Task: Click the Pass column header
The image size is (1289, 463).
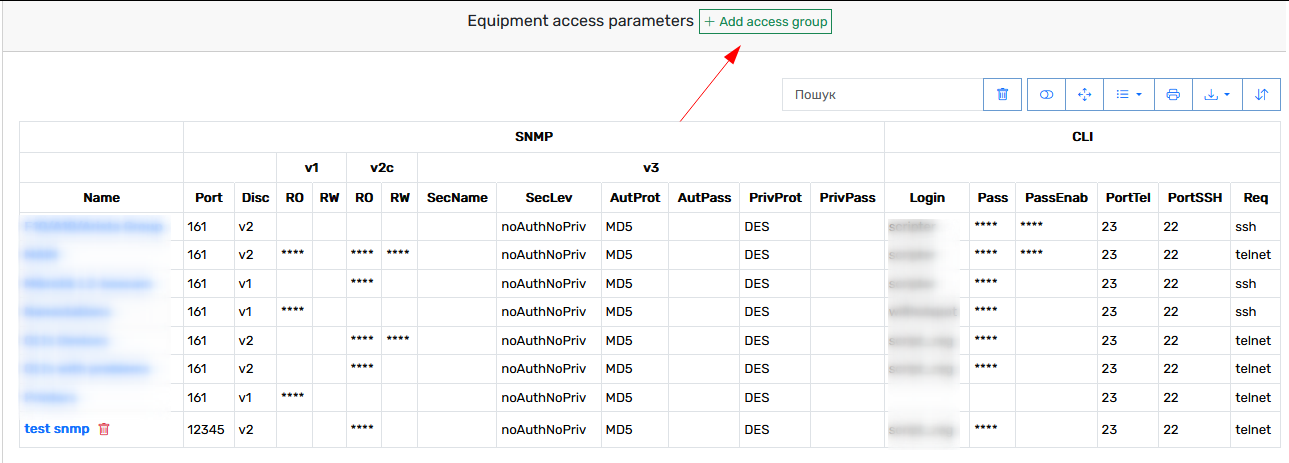Action: click(x=992, y=198)
